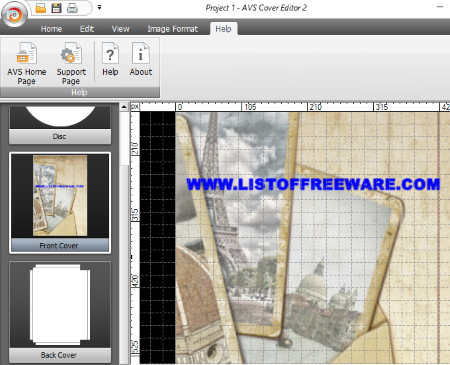Click the open folder icon in quick access
Viewport: 450px width, 365px height.
point(41,8)
